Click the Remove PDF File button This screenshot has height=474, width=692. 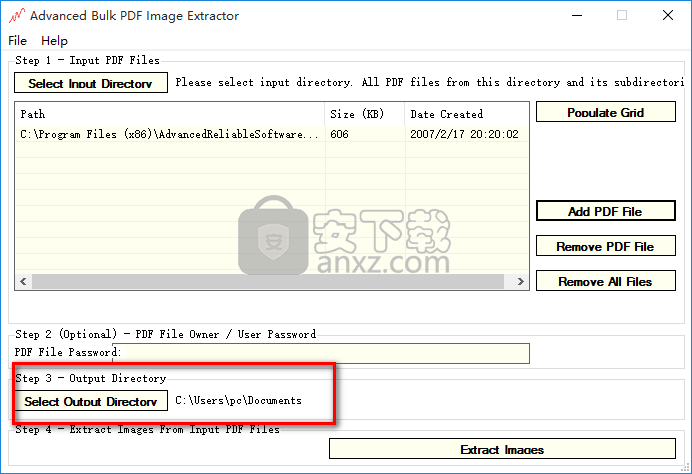606,246
